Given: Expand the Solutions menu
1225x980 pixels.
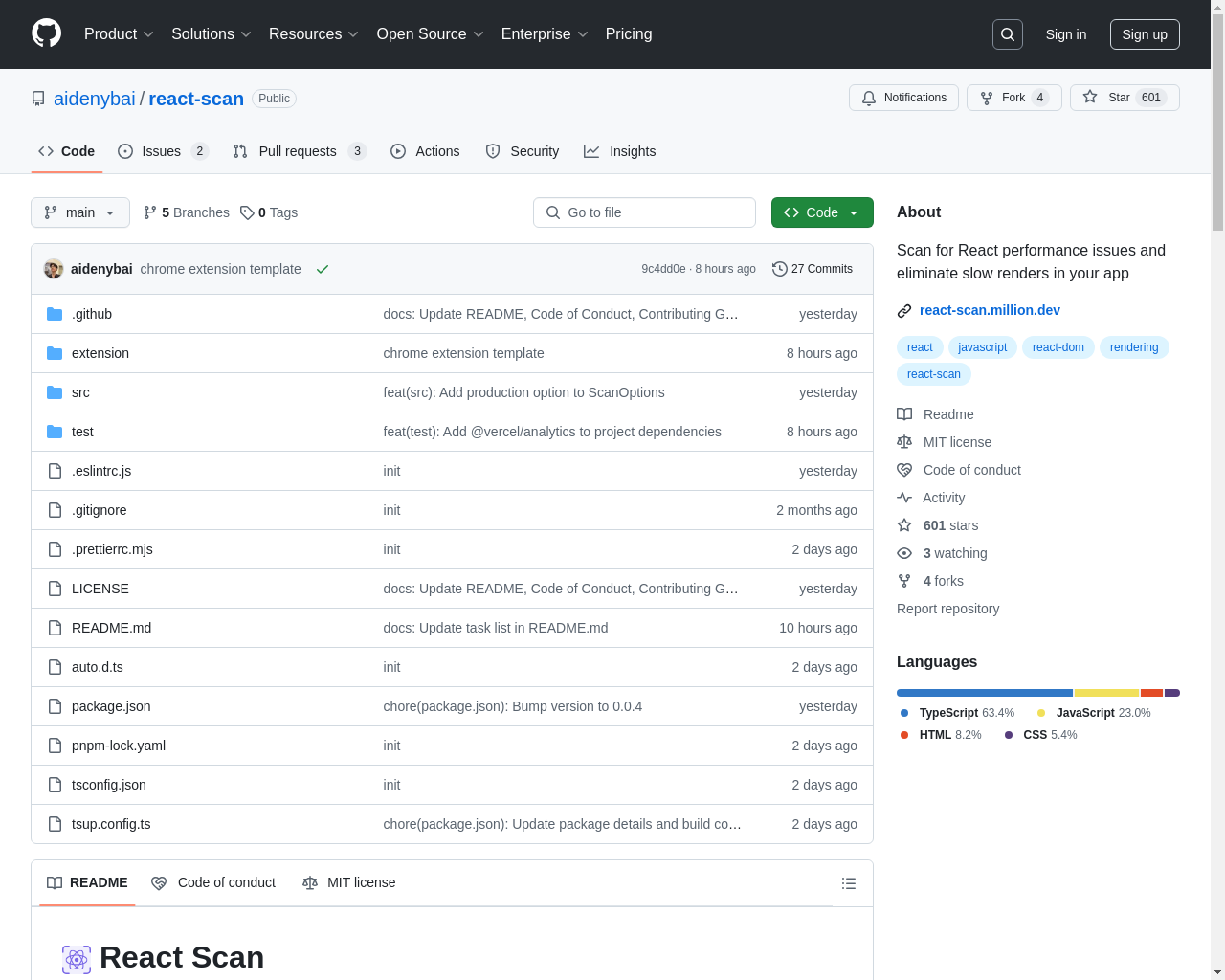Looking at the screenshot, I should pyautogui.click(x=212, y=34).
